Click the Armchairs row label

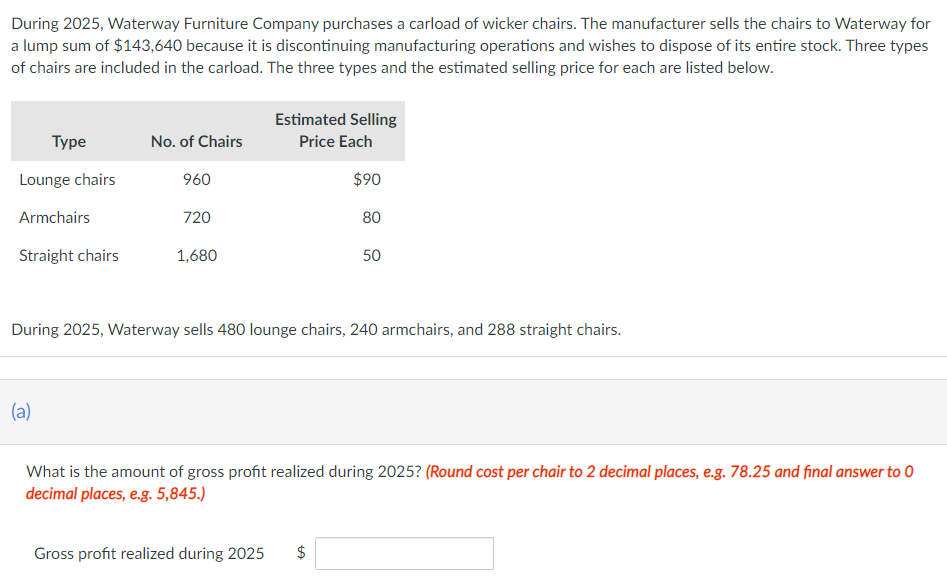(x=54, y=217)
